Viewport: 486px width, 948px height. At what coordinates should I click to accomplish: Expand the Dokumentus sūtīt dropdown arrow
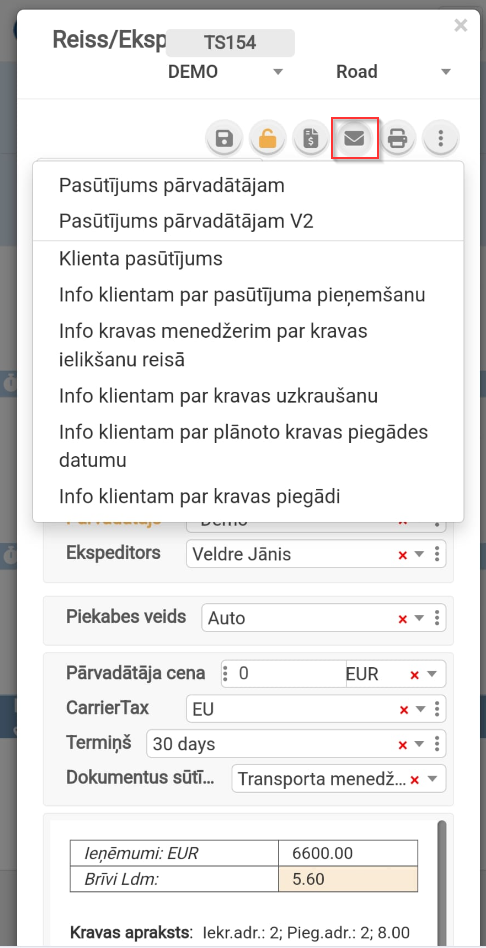(432, 780)
